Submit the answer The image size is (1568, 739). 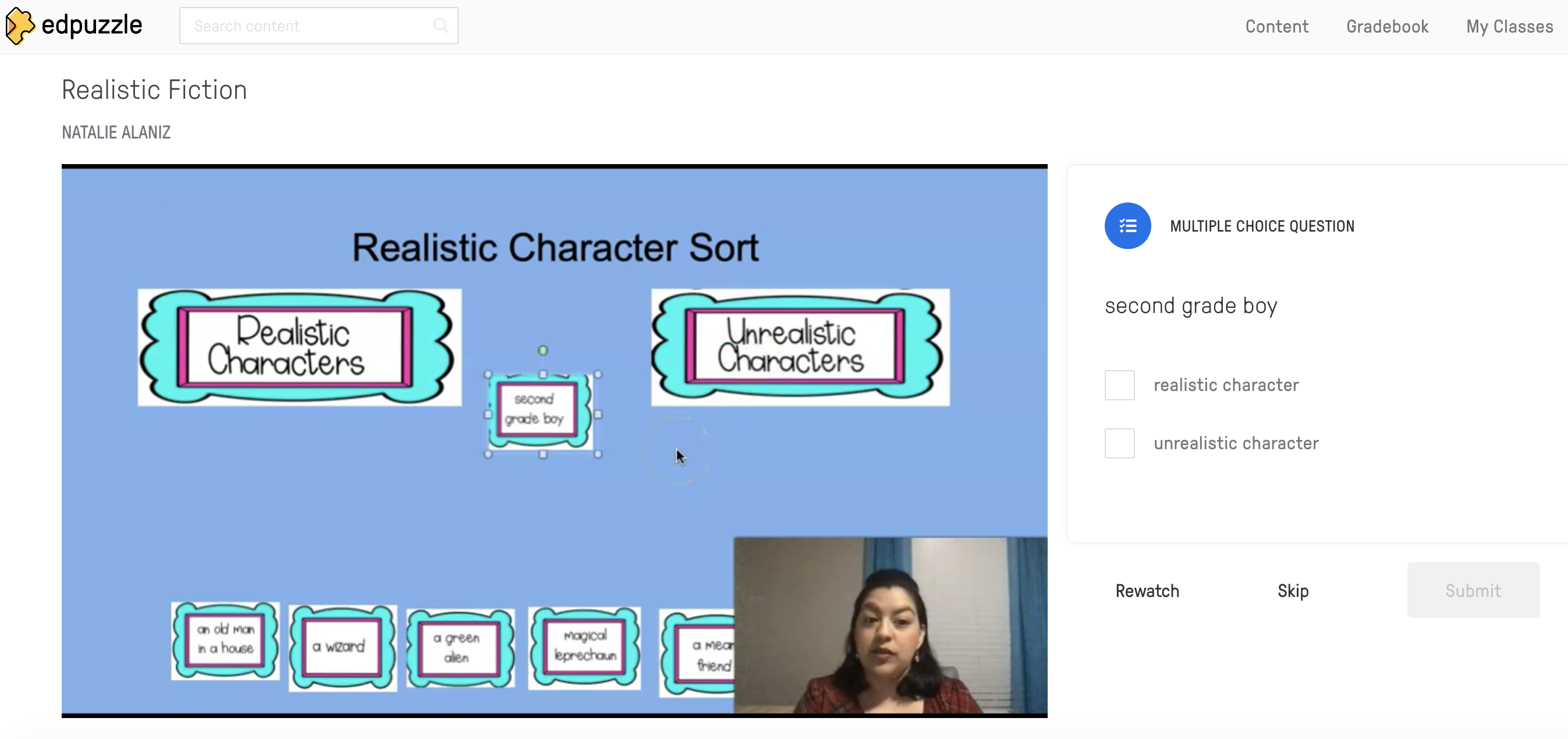tap(1473, 591)
